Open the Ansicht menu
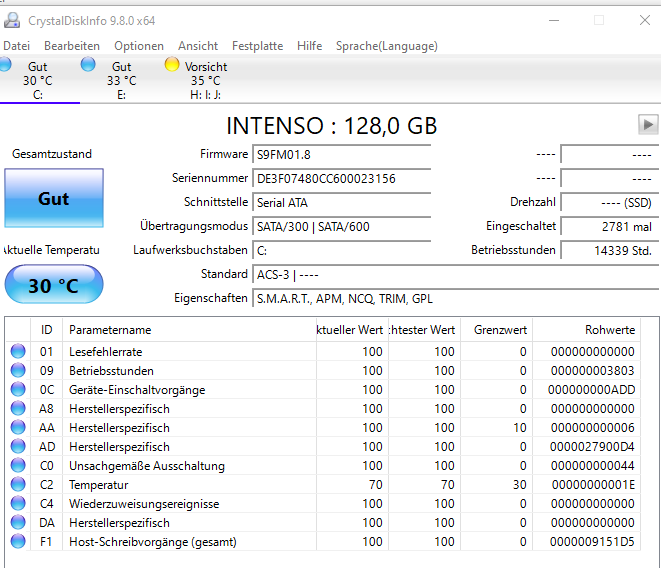The width and height of the screenshot is (661, 568). 198,46
